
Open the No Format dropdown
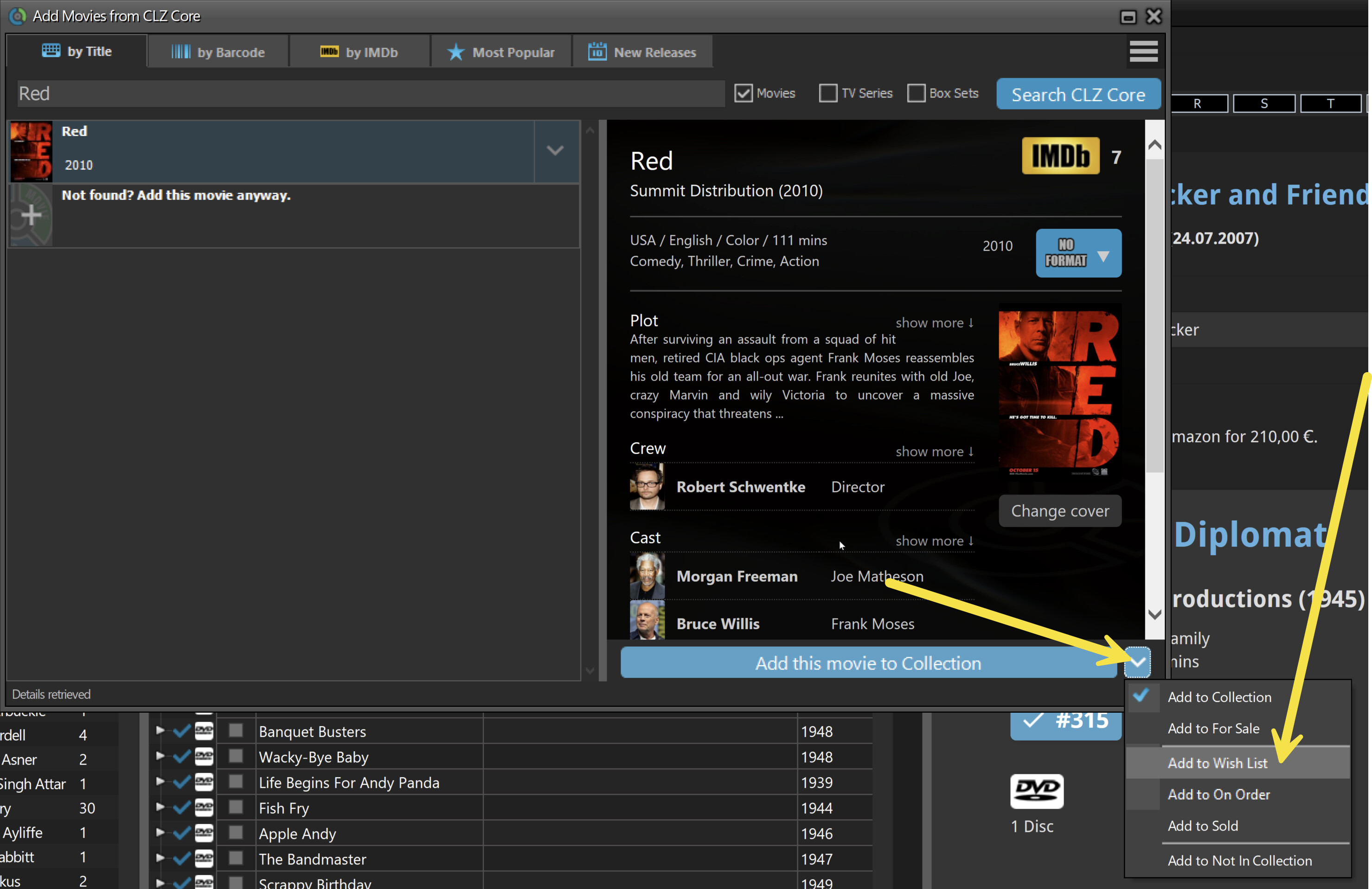(x=1078, y=253)
